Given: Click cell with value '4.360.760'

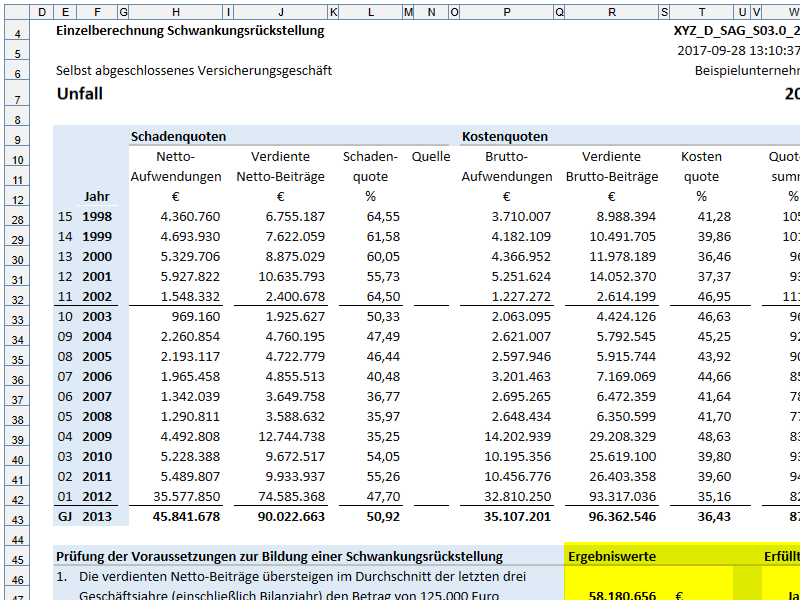Looking at the screenshot, I should tap(190, 217).
